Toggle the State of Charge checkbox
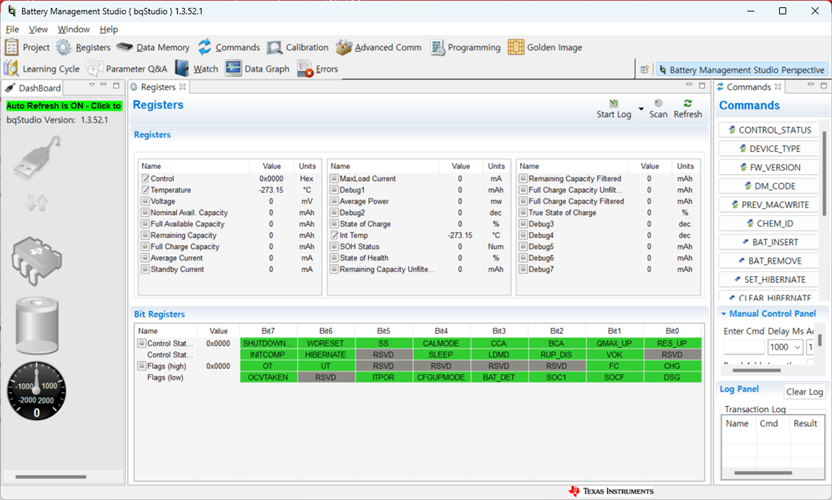The width and height of the screenshot is (832, 500). pyautogui.click(x=334, y=224)
